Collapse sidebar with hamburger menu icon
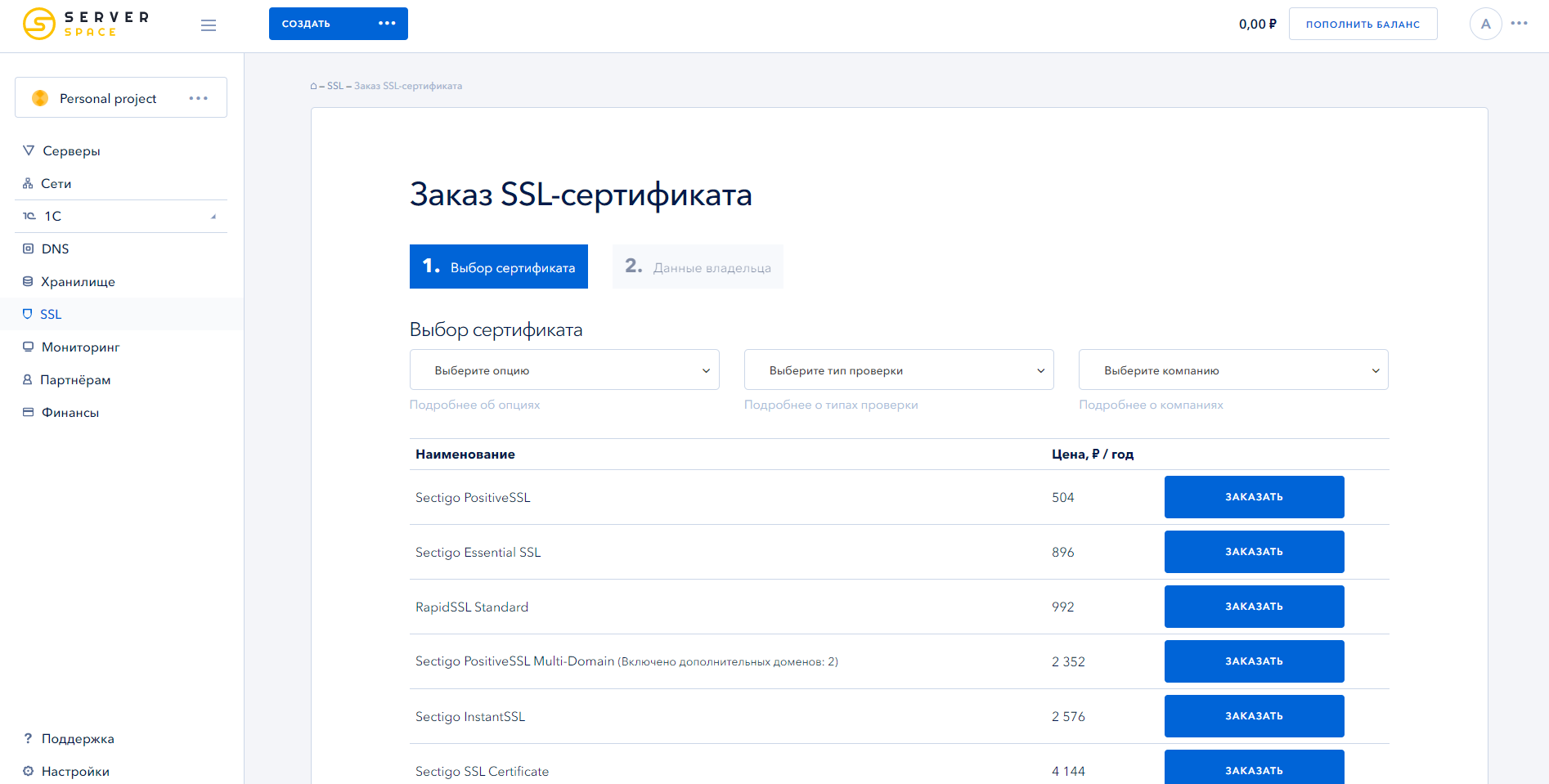The width and height of the screenshot is (1549, 784). click(x=209, y=25)
